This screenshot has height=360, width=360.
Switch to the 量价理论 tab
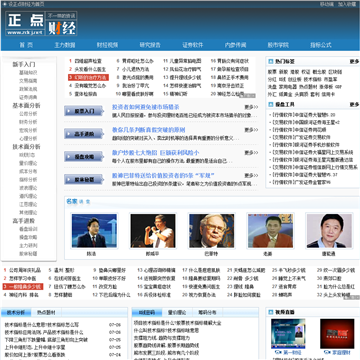(x=177, y=313)
